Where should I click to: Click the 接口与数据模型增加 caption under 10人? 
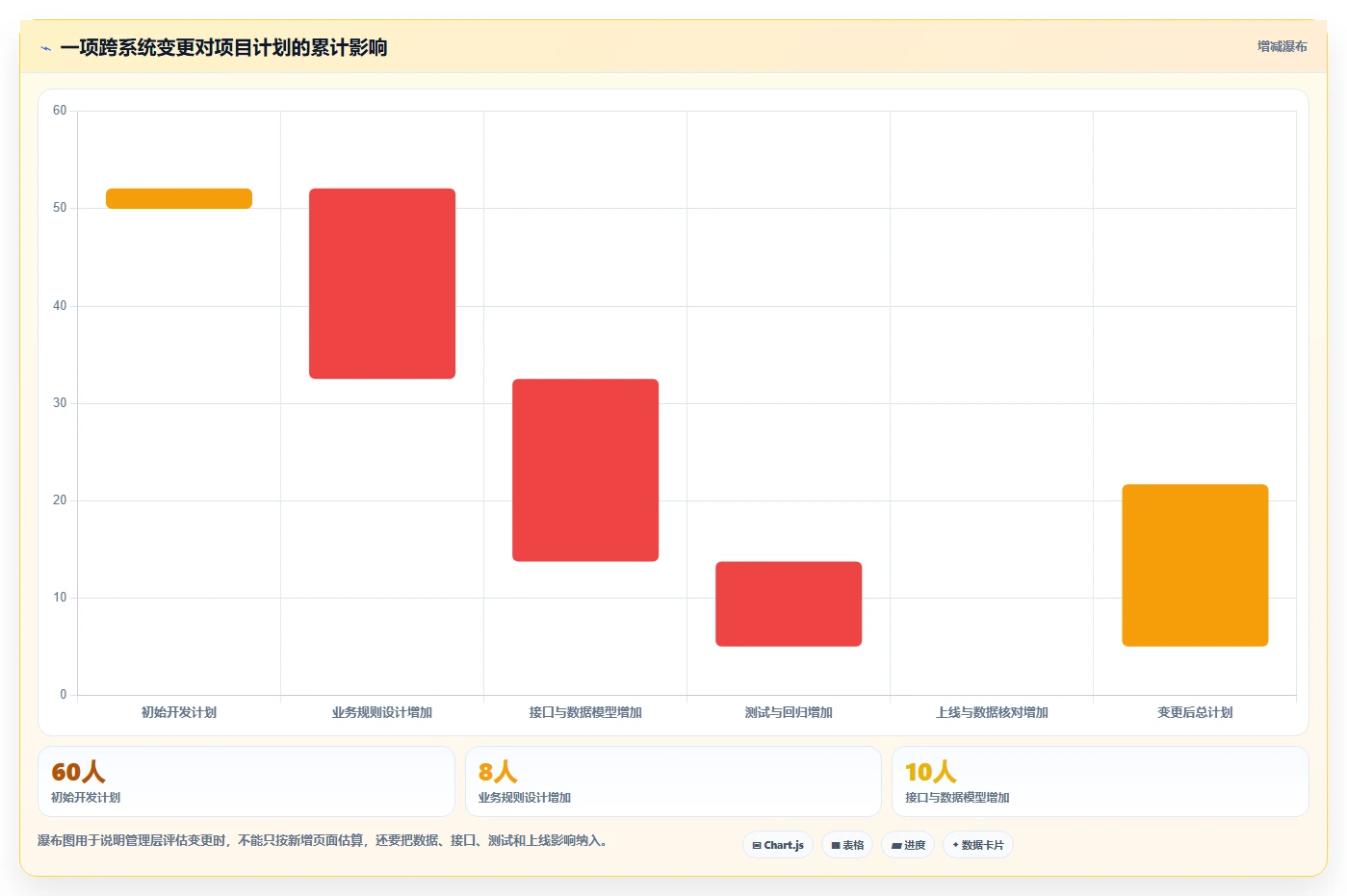(957, 798)
